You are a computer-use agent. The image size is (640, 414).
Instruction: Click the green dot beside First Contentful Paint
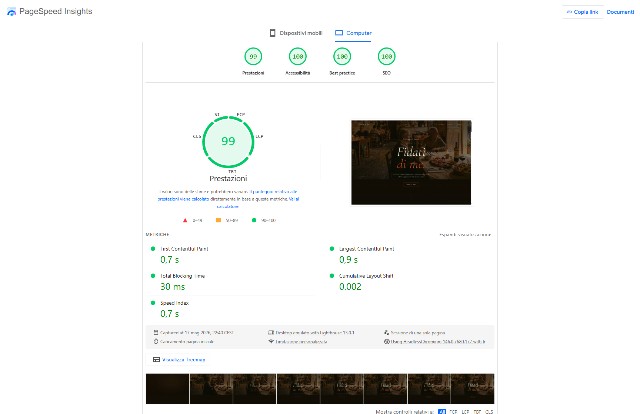coord(153,249)
